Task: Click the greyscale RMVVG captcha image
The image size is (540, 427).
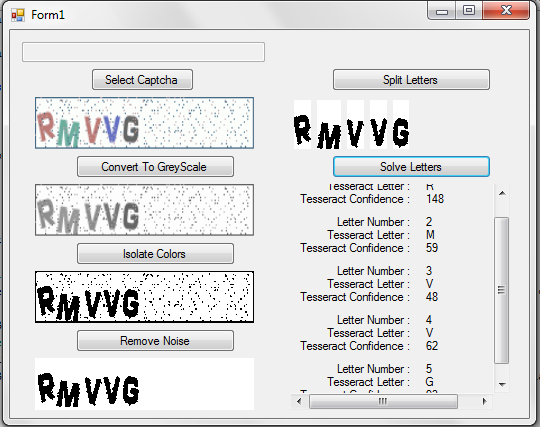Action: (x=144, y=210)
